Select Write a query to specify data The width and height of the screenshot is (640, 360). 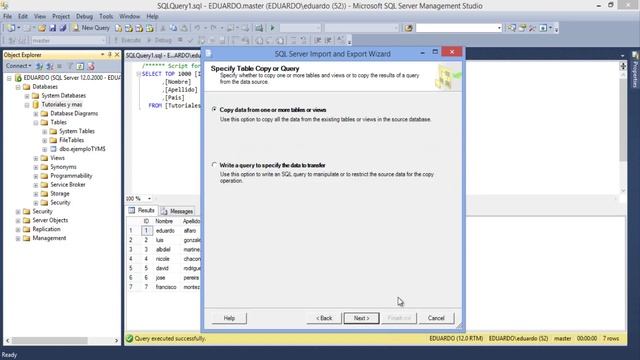tap(214, 165)
